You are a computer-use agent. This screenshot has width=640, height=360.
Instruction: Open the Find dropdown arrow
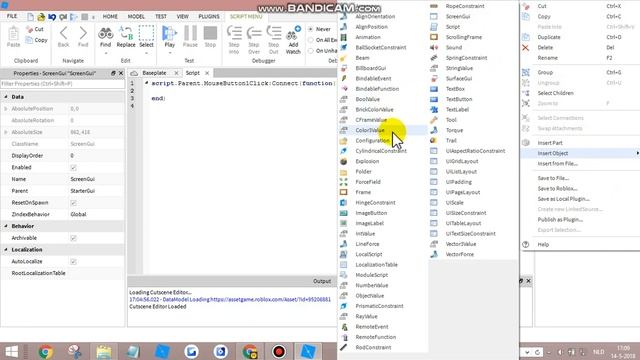click(105, 53)
